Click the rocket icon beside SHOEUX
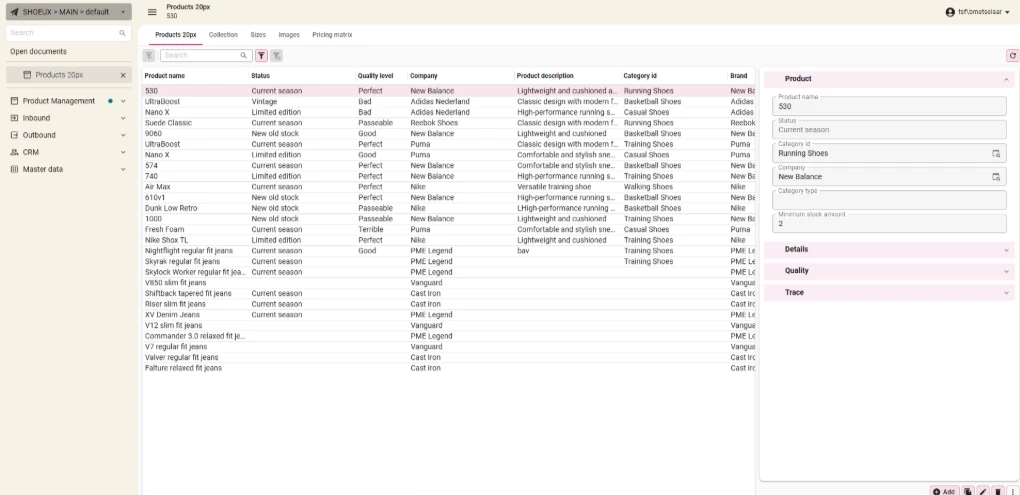Image resolution: width=1020 pixels, height=495 pixels. 14,12
